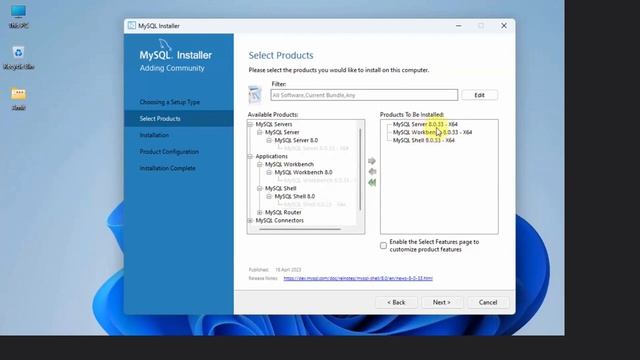Click the Applications tree label

click(x=271, y=156)
